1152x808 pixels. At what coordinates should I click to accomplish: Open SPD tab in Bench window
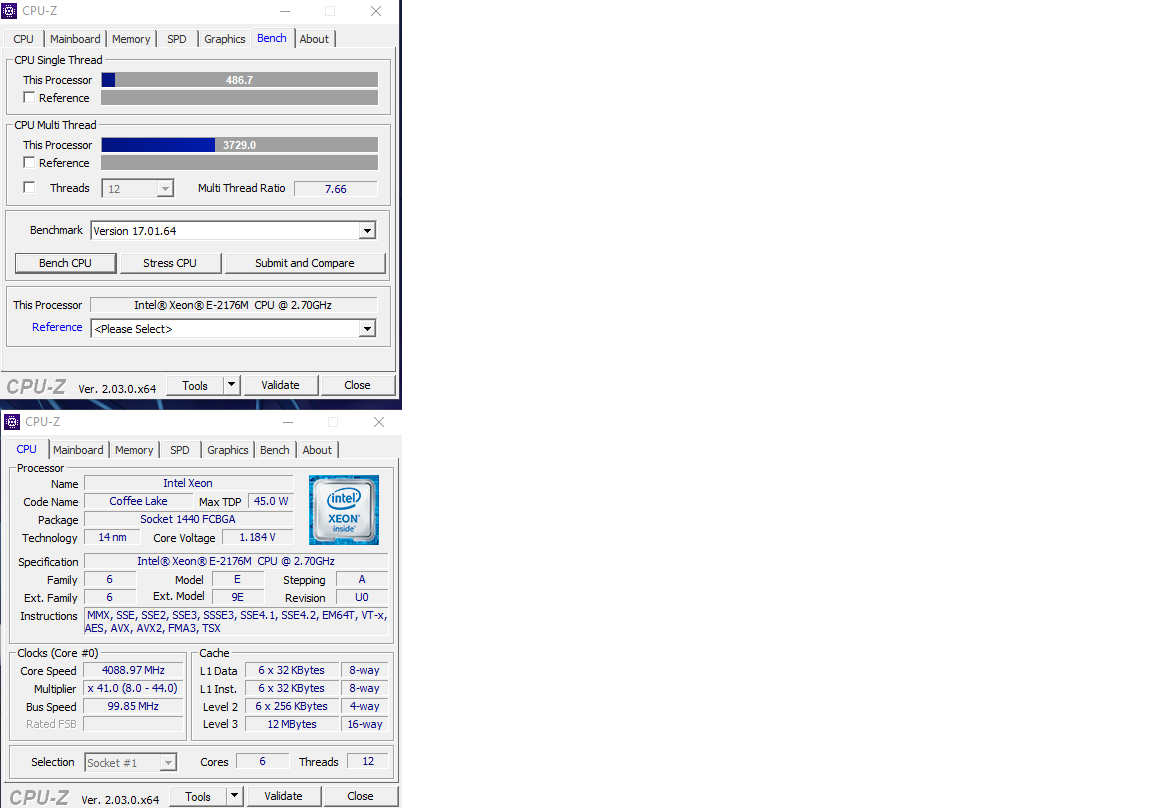(x=177, y=39)
